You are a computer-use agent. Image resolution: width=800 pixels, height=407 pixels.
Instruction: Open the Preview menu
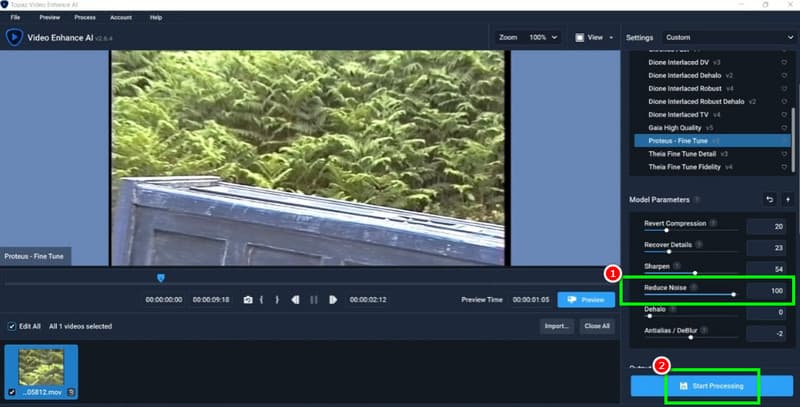[49, 17]
